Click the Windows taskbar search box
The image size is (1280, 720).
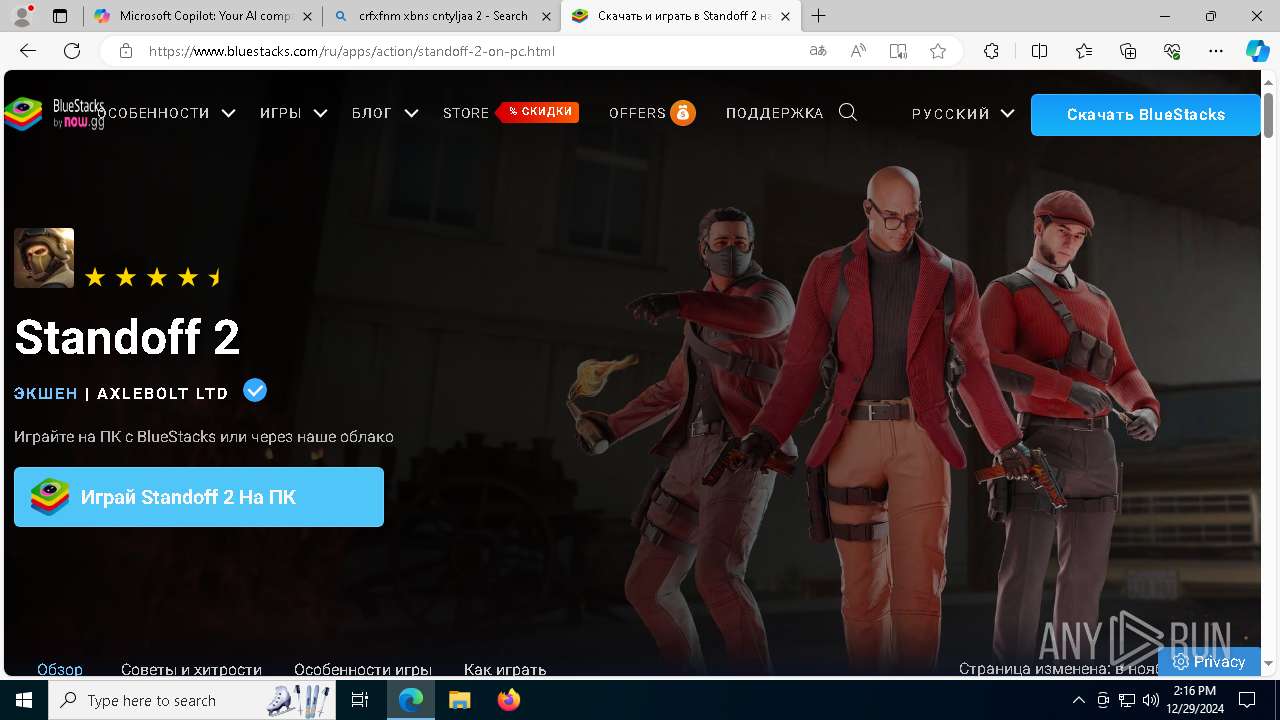[x=192, y=700]
